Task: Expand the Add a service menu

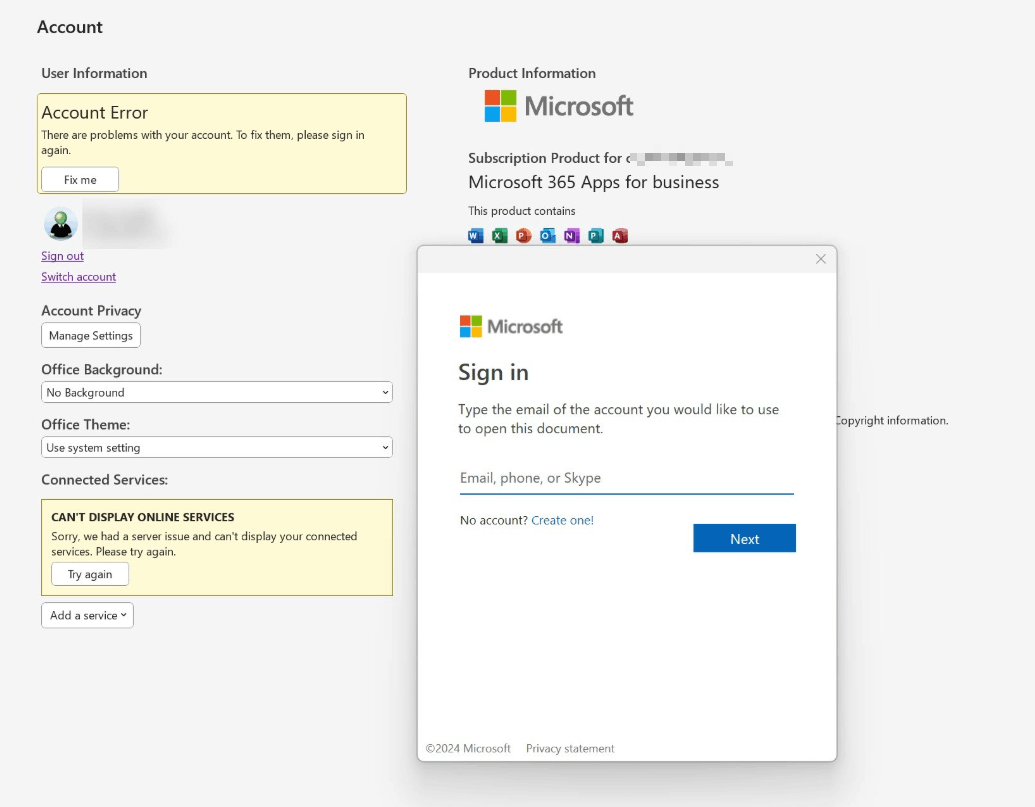Action: point(88,615)
